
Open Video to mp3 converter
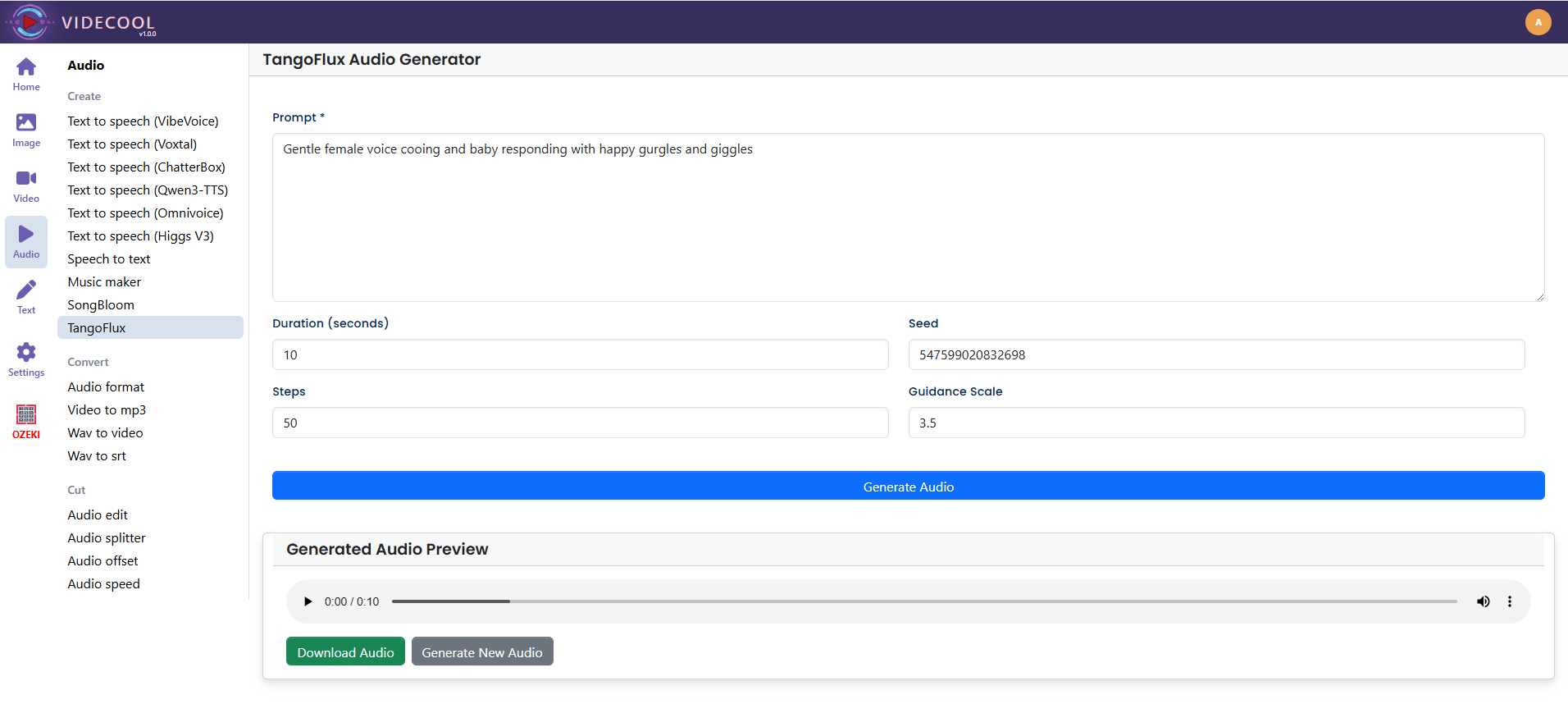click(107, 409)
